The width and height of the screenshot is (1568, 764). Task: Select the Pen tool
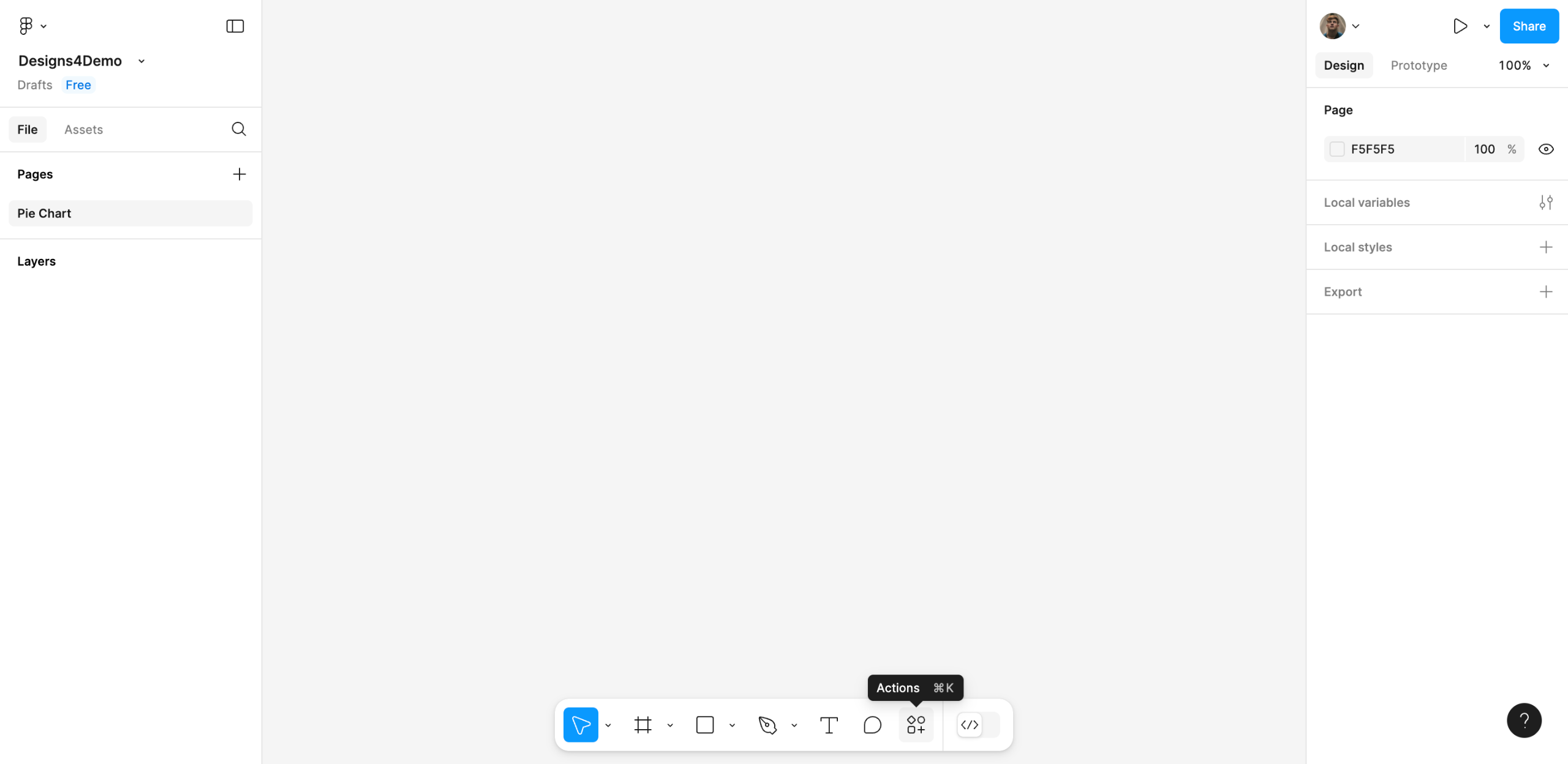767,725
